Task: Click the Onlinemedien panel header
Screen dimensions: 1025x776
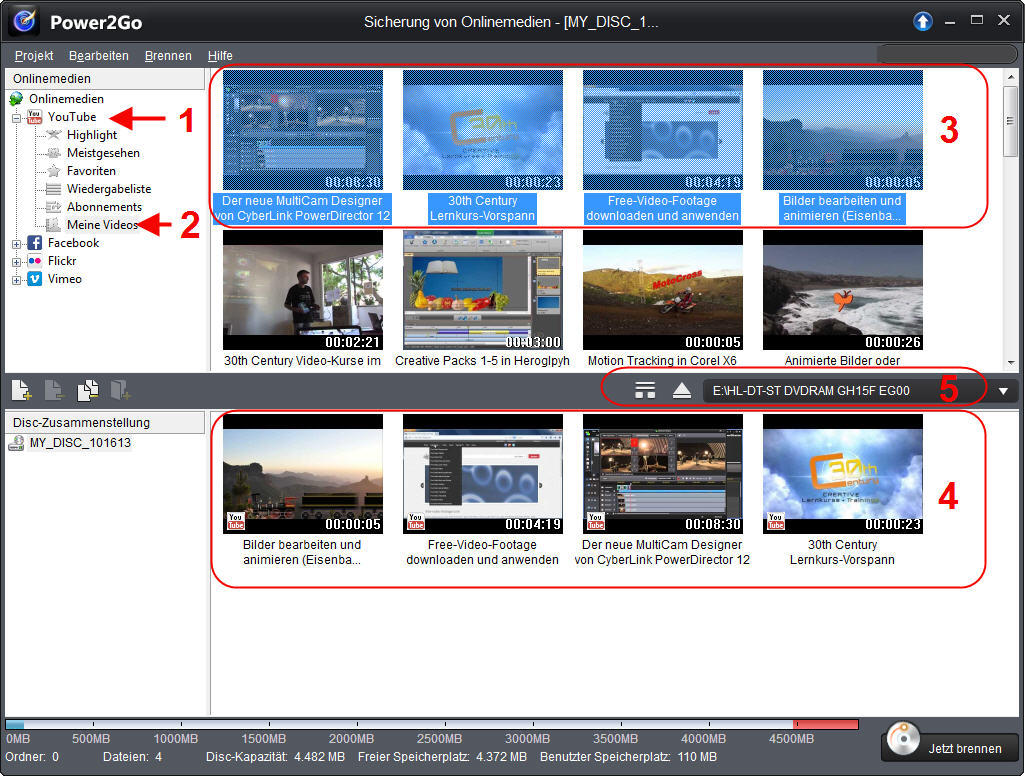Action: [x=105, y=78]
